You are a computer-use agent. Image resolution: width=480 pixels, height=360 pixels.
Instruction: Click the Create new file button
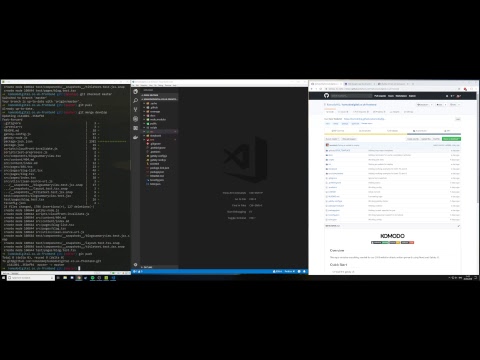click(x=413, y=139)
